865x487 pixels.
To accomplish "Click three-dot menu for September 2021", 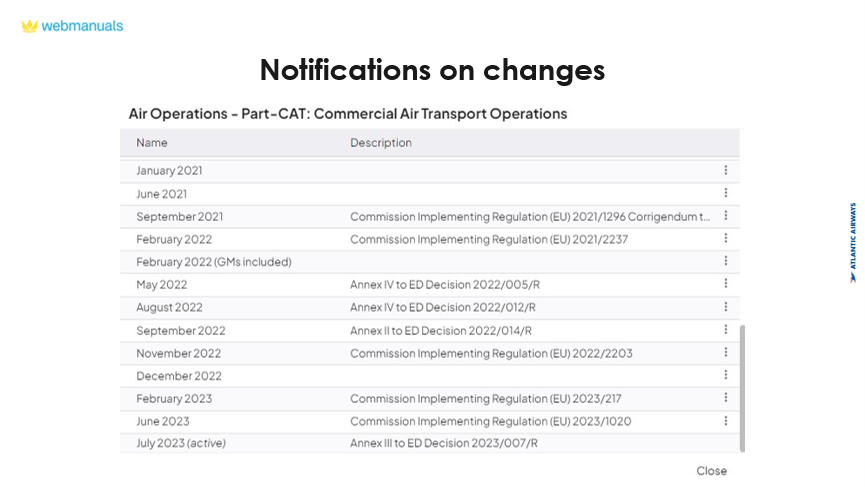I will 726,216.
